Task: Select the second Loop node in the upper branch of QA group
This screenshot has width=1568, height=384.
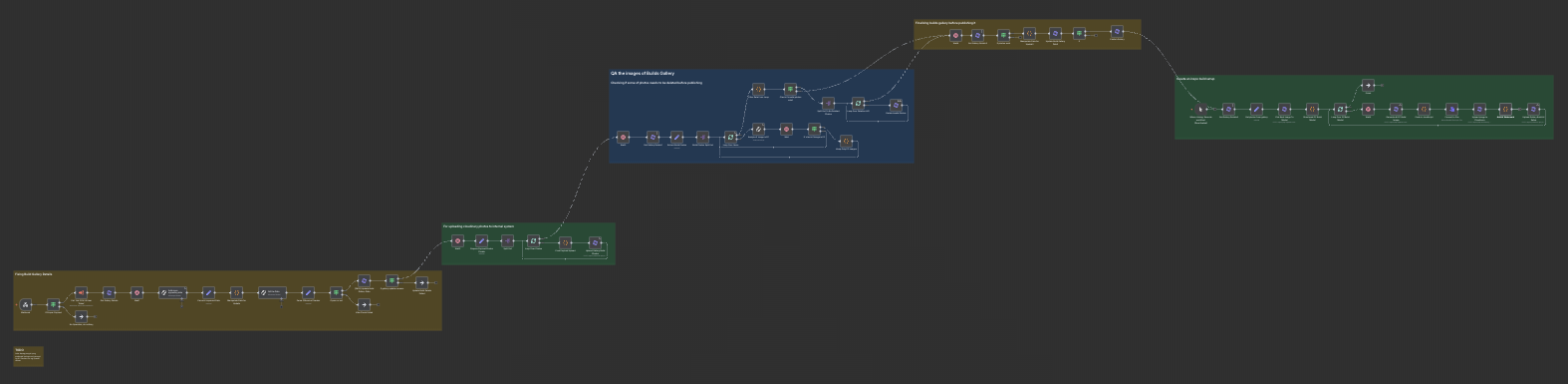Action: [858, 103]
